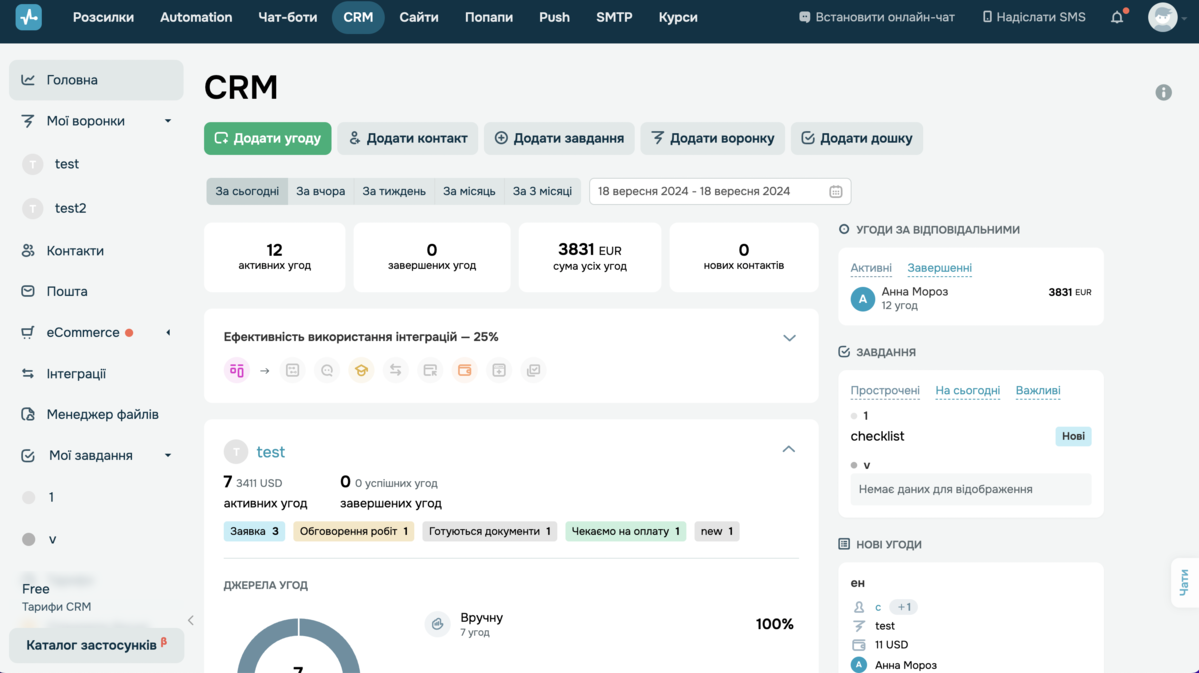Click the Додати контакт button
Viewport: 1199px width, 673px height.
407,139
